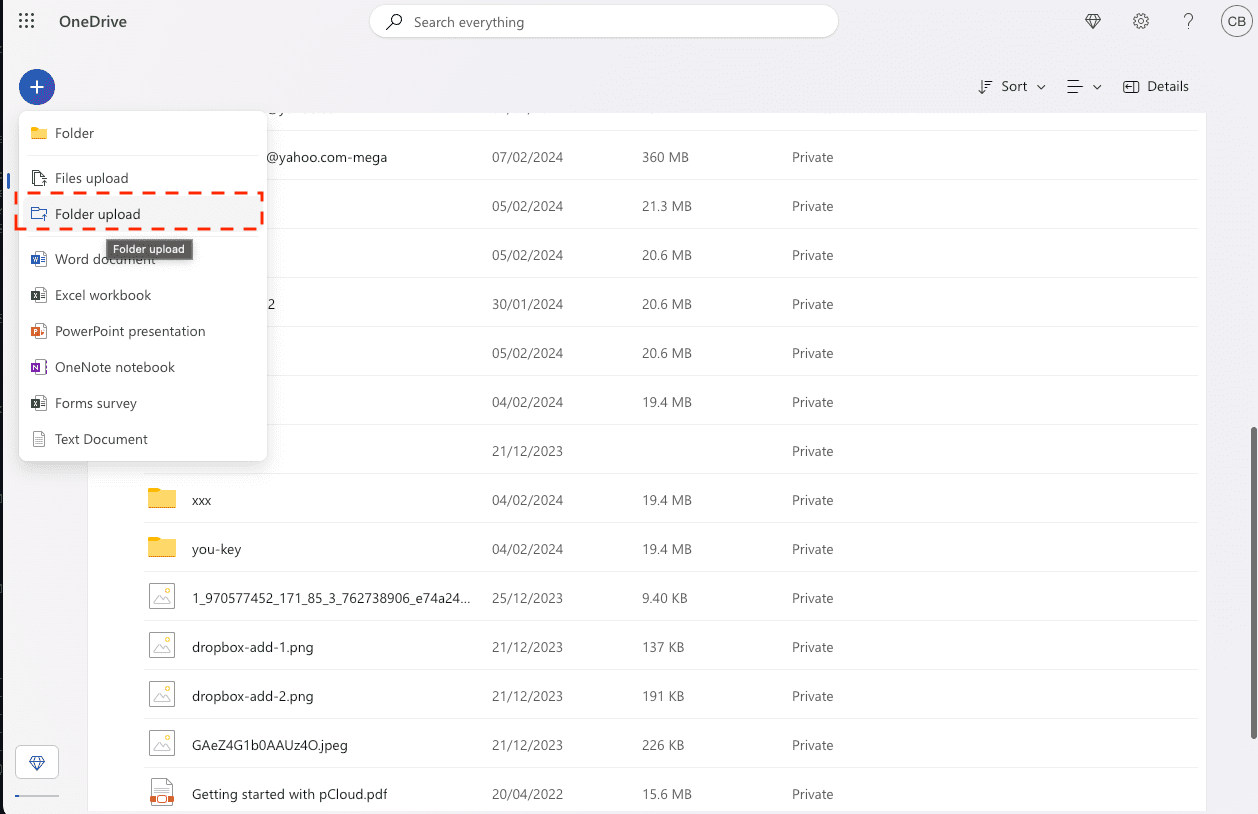This screenshot has width=1258, height=814.
Task: Open the you-key folder name
Action: (x=217, y=549)
